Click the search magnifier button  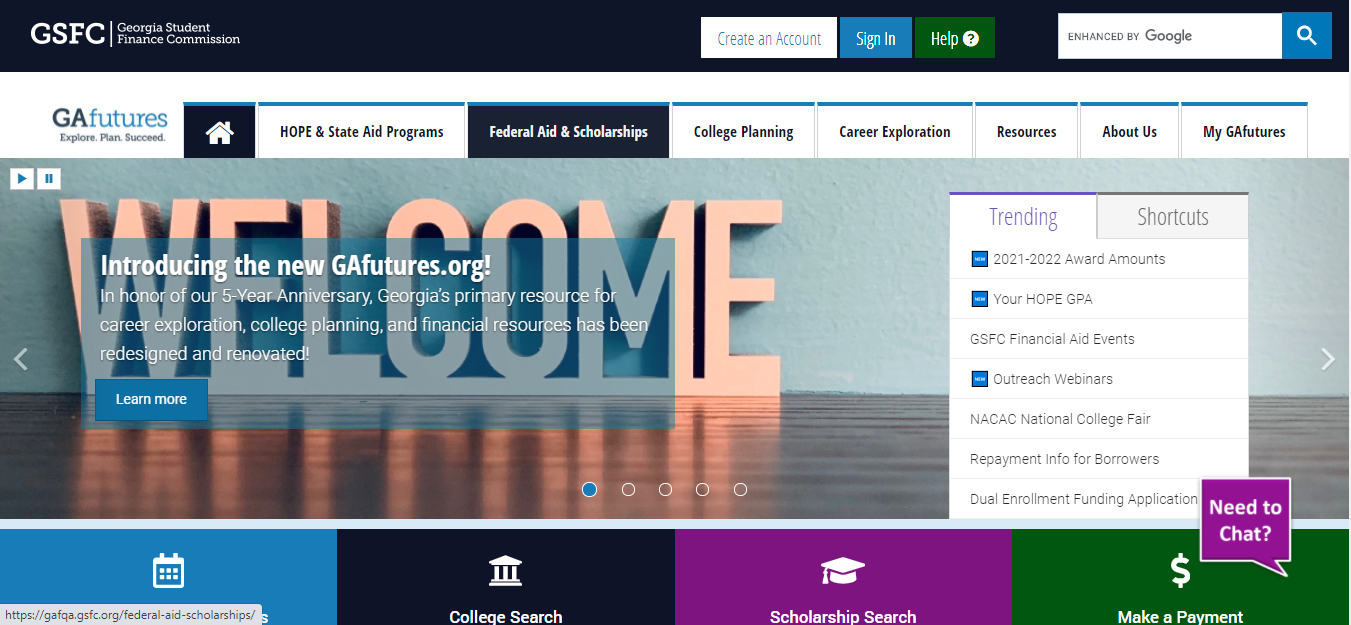[x=1307, y=36]
